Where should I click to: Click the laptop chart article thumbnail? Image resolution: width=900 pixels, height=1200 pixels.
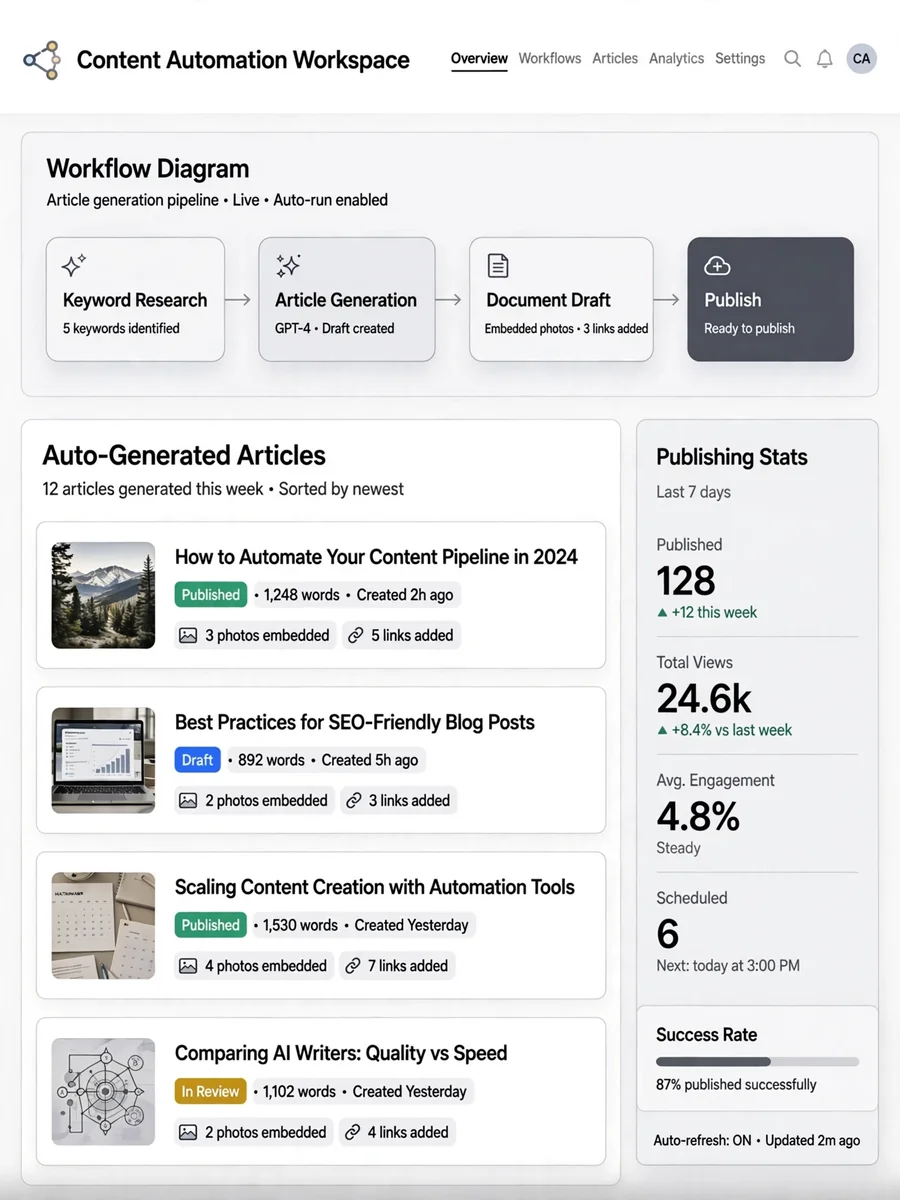point(103,760)
